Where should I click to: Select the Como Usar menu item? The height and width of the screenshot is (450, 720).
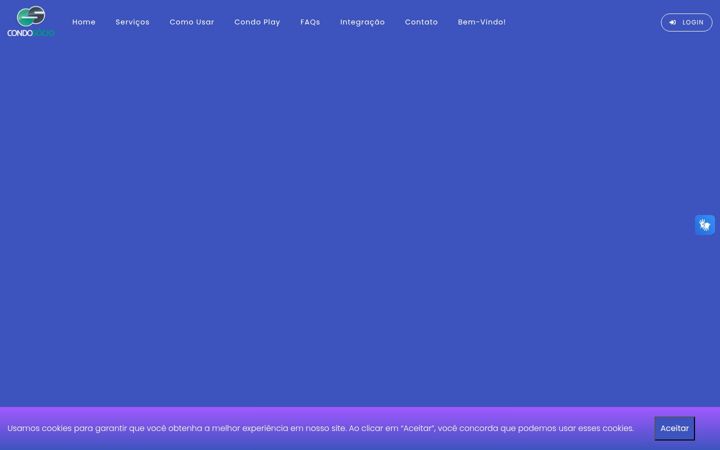[191, 22]
